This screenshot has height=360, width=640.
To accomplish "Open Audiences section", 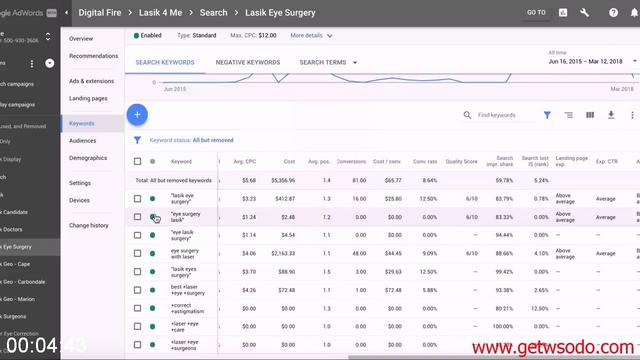I will click(x=82, y=141).
